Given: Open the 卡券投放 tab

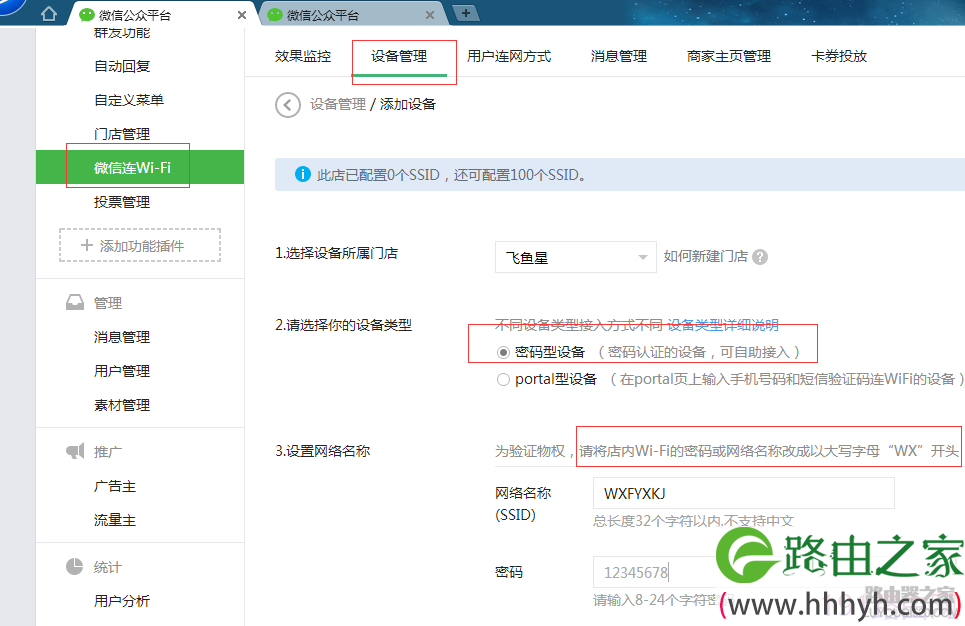Looking at the screenshot, I should tap(839, 57).
